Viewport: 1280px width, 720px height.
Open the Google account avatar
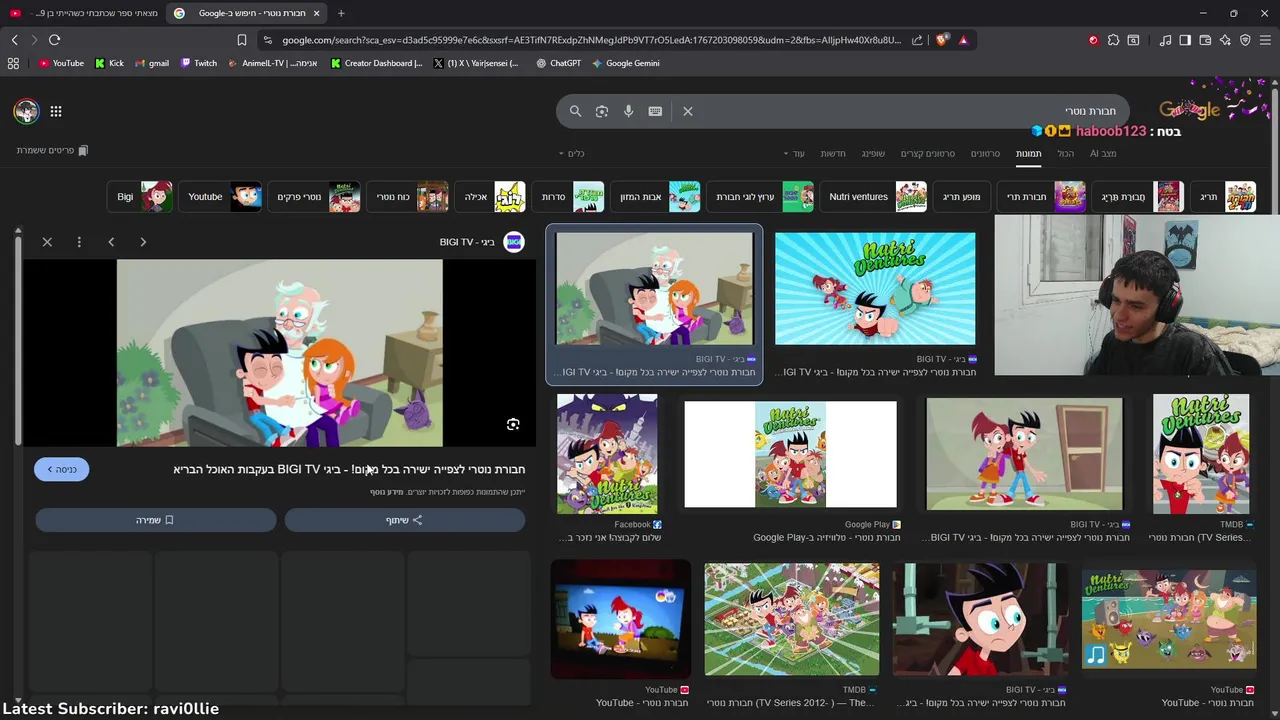pos(26,111)
